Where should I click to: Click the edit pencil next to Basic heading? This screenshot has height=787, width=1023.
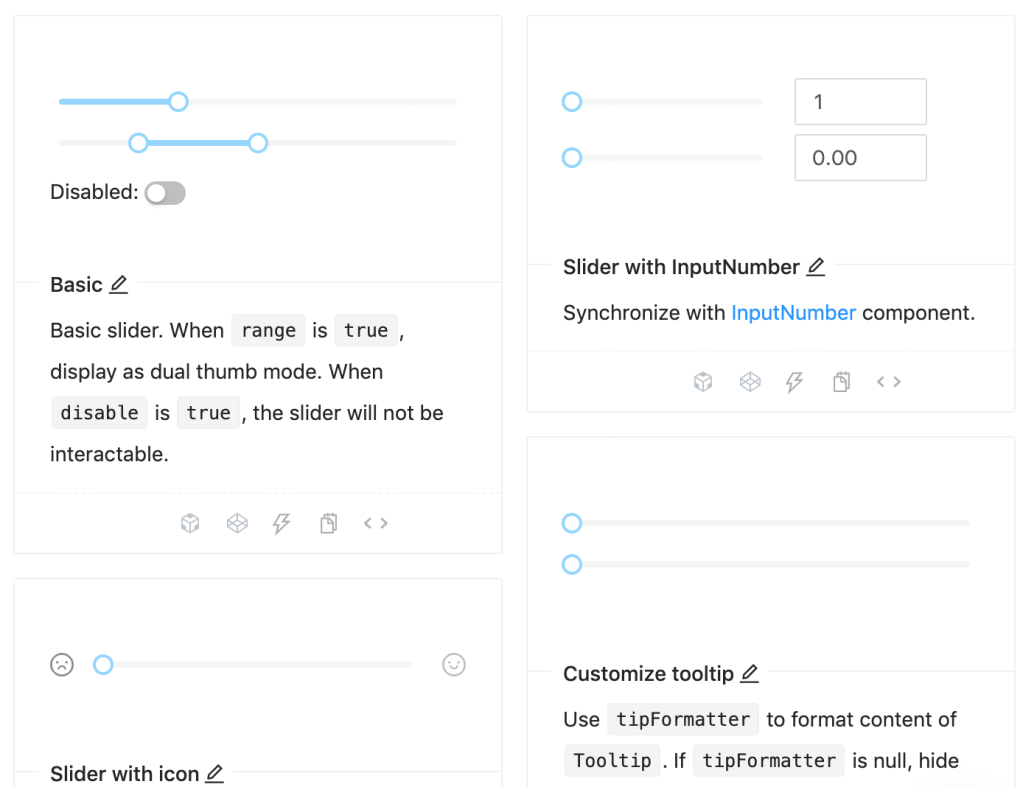[x=117, y=284]
